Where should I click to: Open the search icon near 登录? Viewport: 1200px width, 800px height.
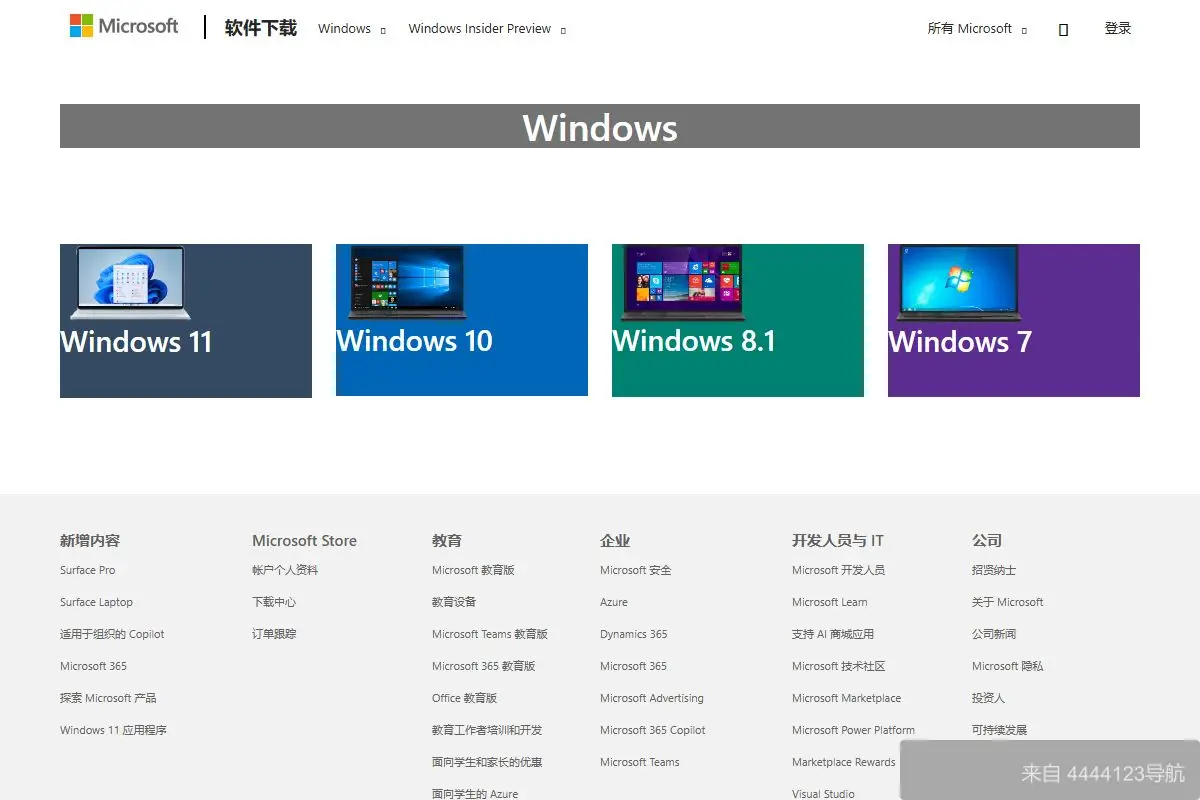point(1062,28)
